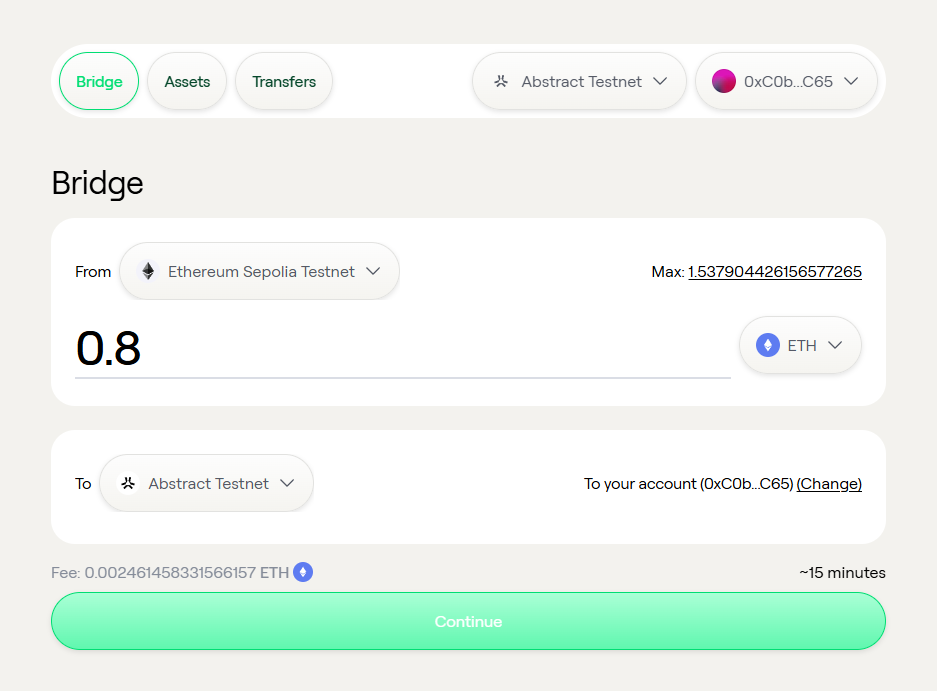Open the Ethereum Sepolia Testnet source dropdown
This screenshot has width=937, height=691.
(x=259, y=271)
